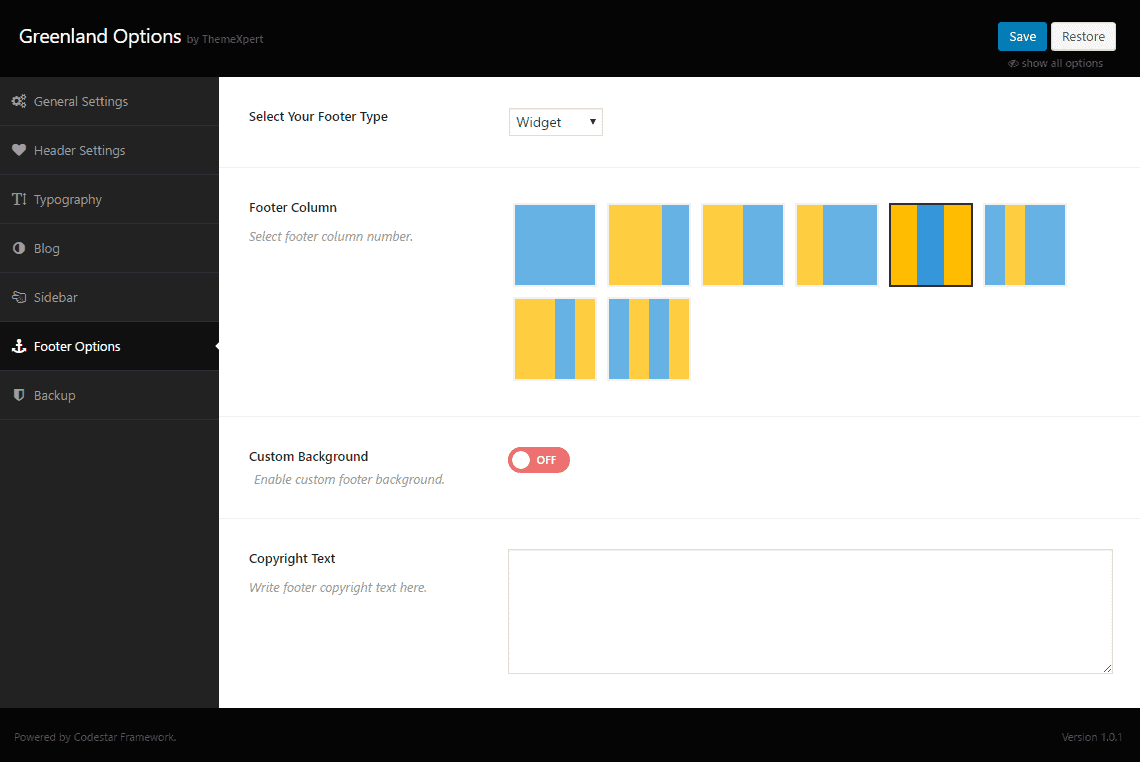Viewport: 1140px width, 762px height.
Task: Click the half-circle Blog icon
Action: pos(19,248)
